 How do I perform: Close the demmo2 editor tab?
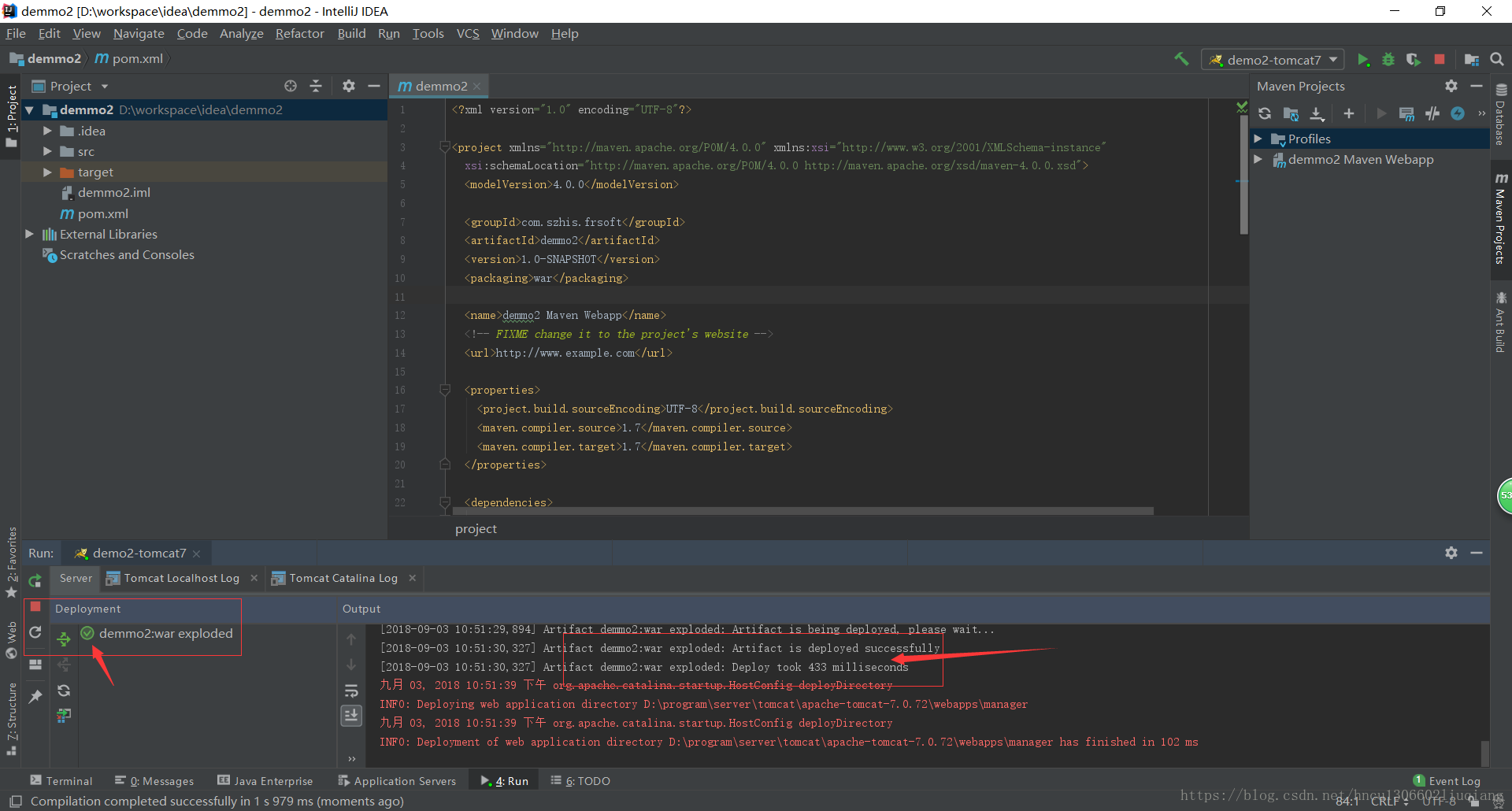pyautogui.click(x=476, y=87)
